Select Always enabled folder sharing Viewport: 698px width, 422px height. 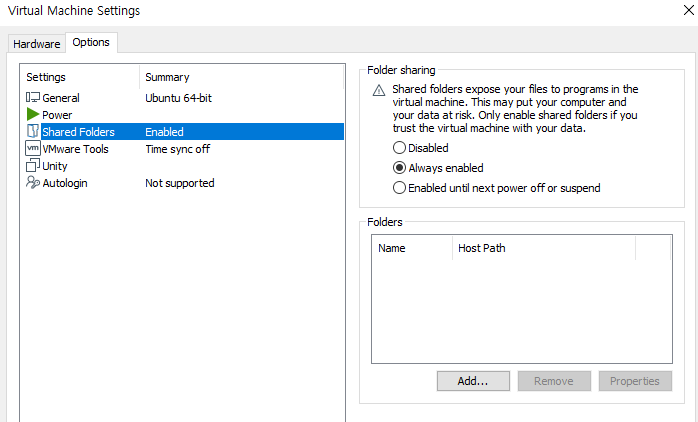click(399, 168)
